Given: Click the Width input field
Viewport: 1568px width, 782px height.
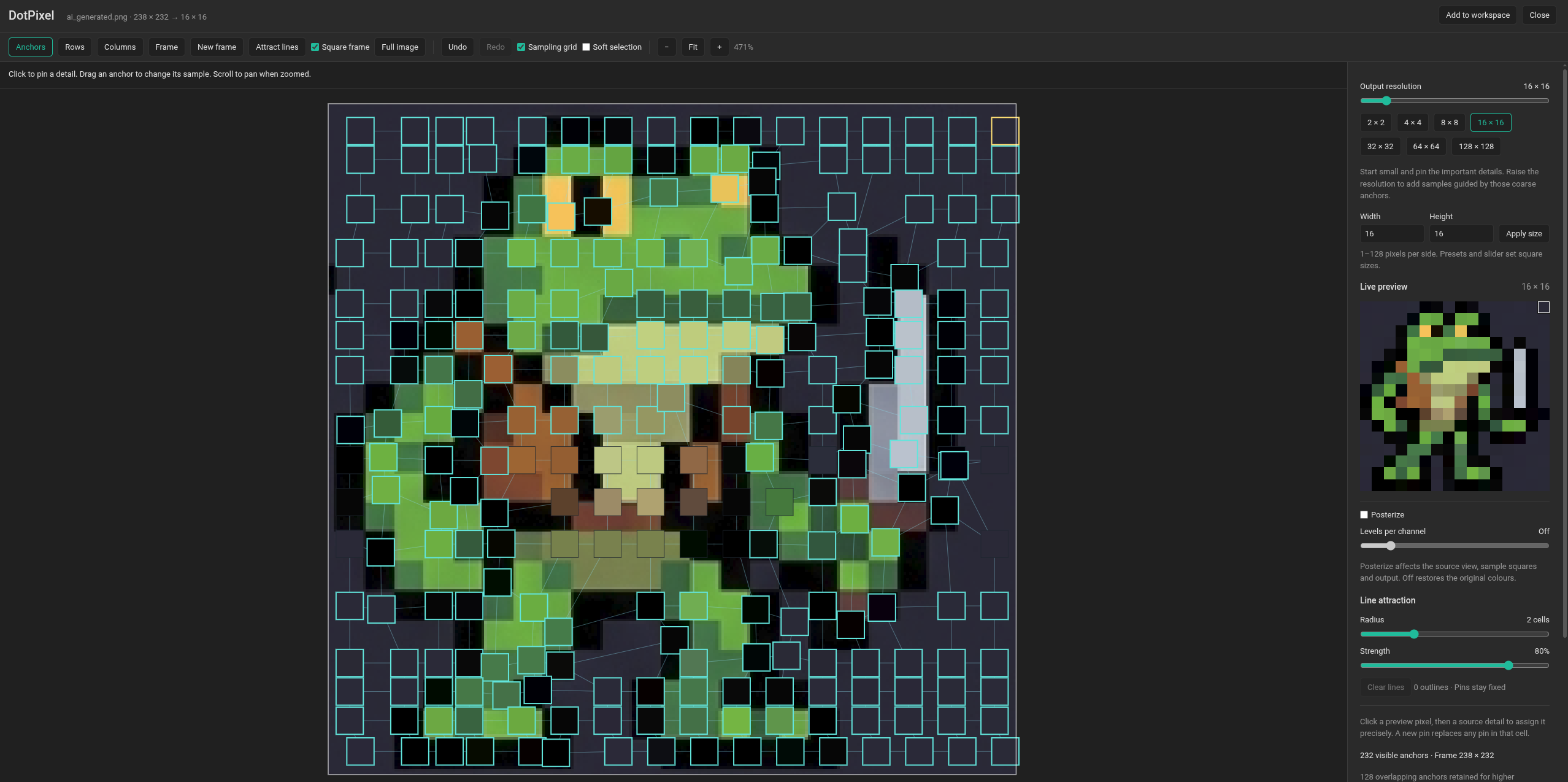Looking at the screenshot, I should (1391, 234).
